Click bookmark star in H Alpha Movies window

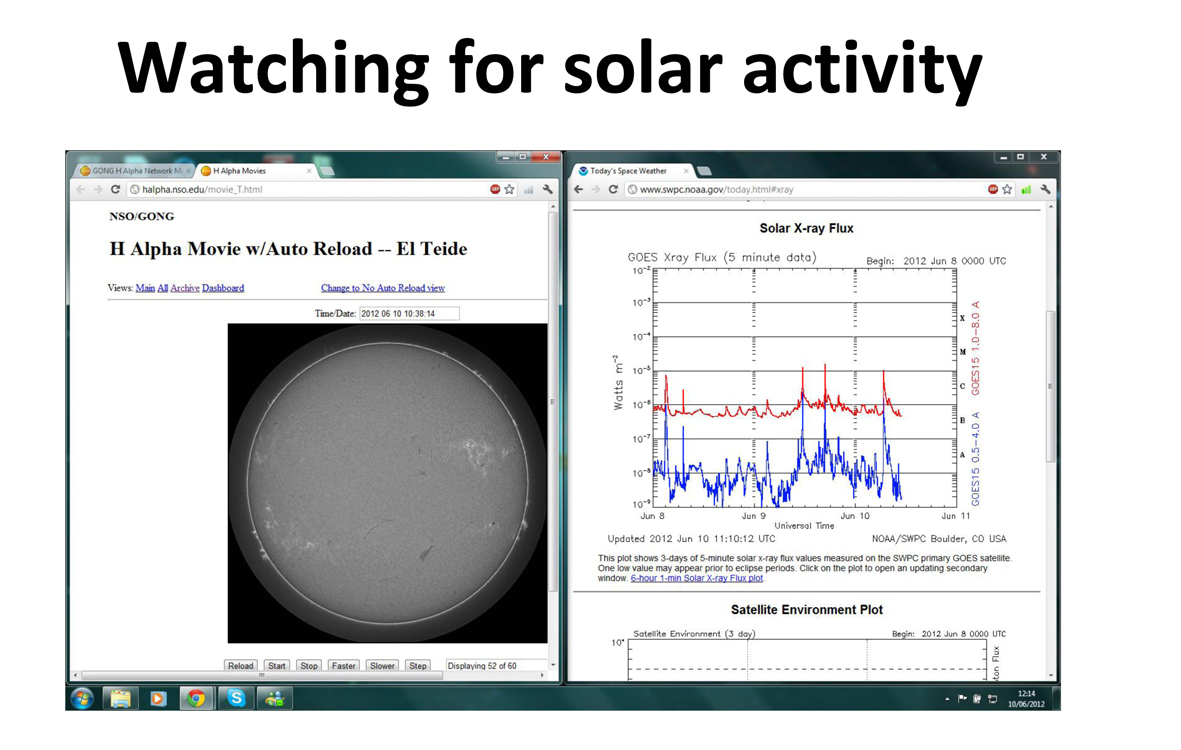pos(510,190)
